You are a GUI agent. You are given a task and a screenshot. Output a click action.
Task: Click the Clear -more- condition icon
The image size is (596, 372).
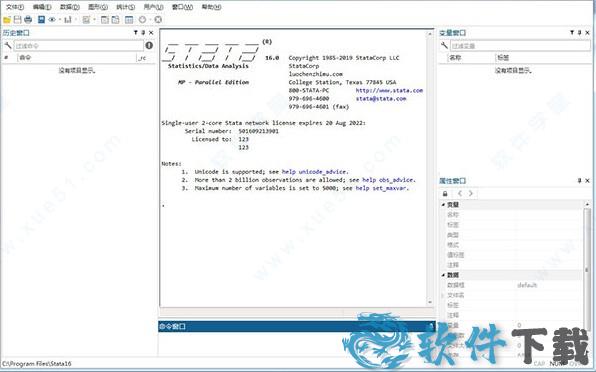(x=143, y=19)
